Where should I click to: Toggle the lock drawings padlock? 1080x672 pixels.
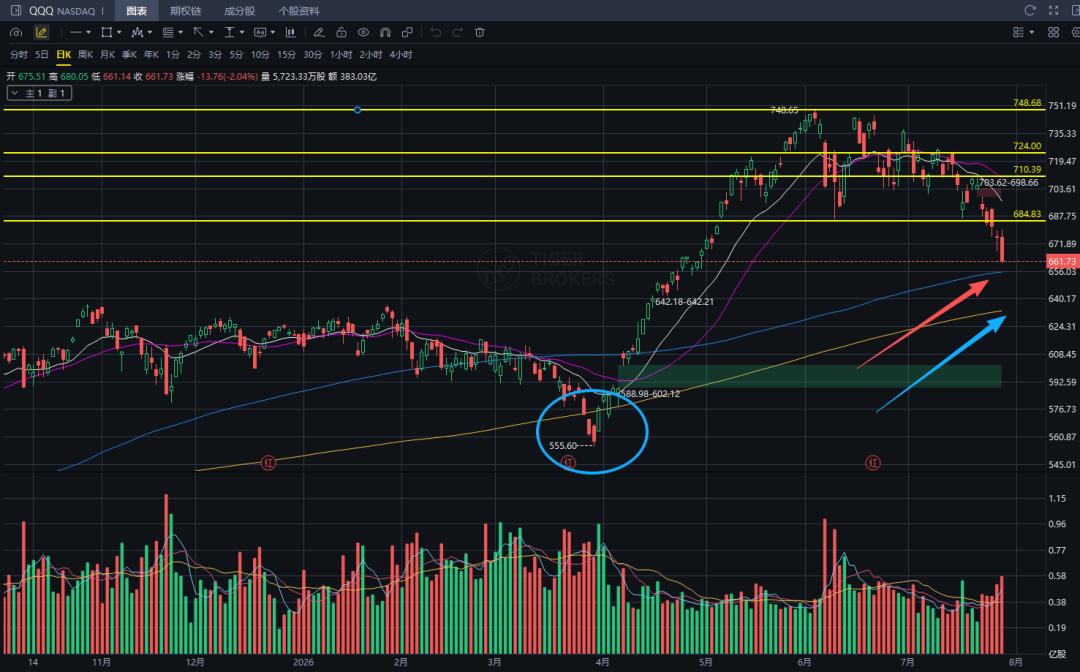[341, 32]
